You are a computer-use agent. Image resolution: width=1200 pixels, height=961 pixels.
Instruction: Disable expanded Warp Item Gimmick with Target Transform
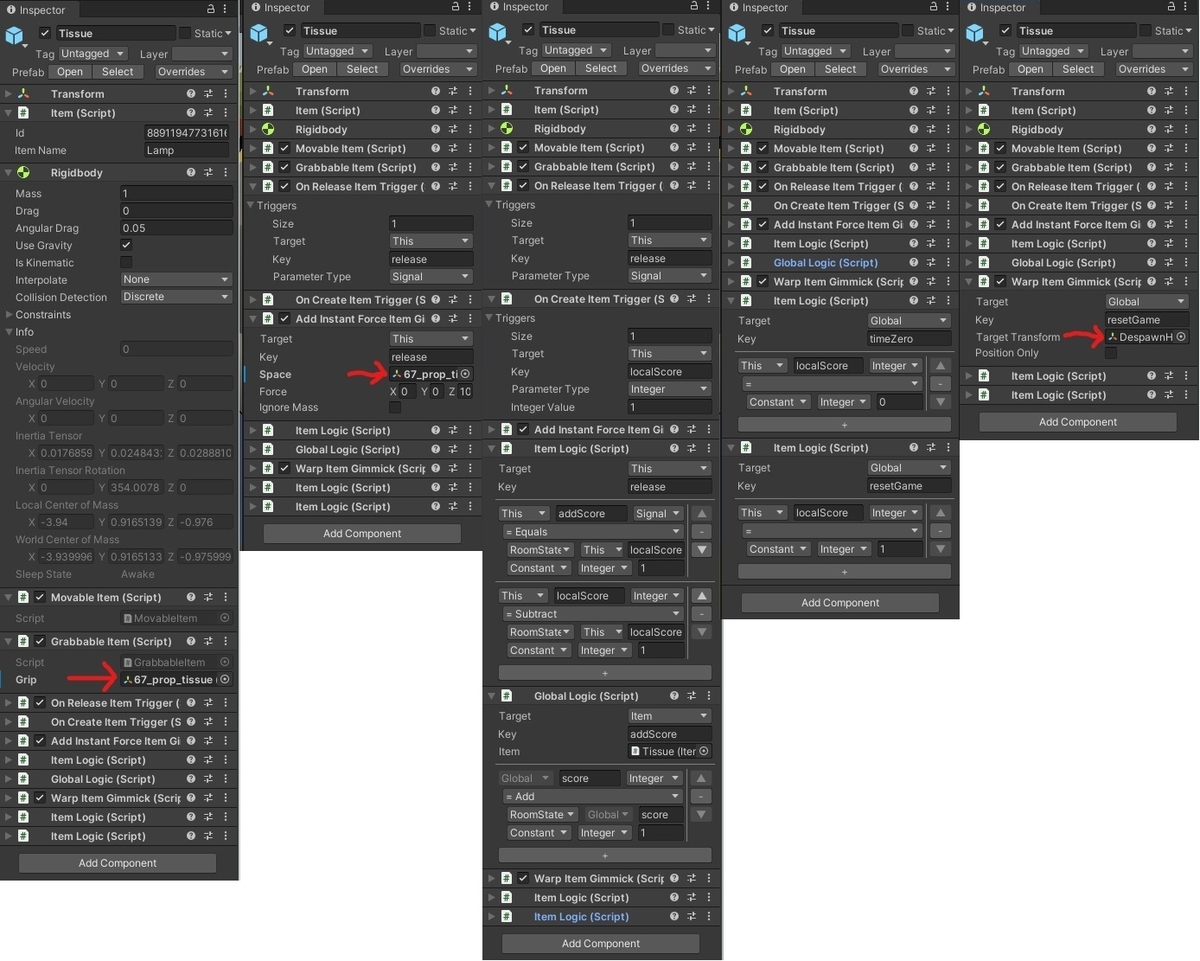(1000, 282)
